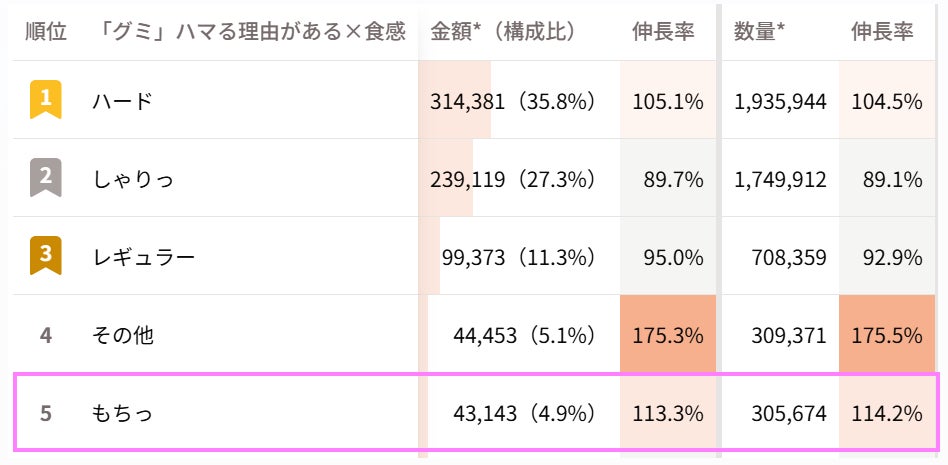
Task: Click the レギュラー row label
Action: pyautogui.click(x=144, y=258)
